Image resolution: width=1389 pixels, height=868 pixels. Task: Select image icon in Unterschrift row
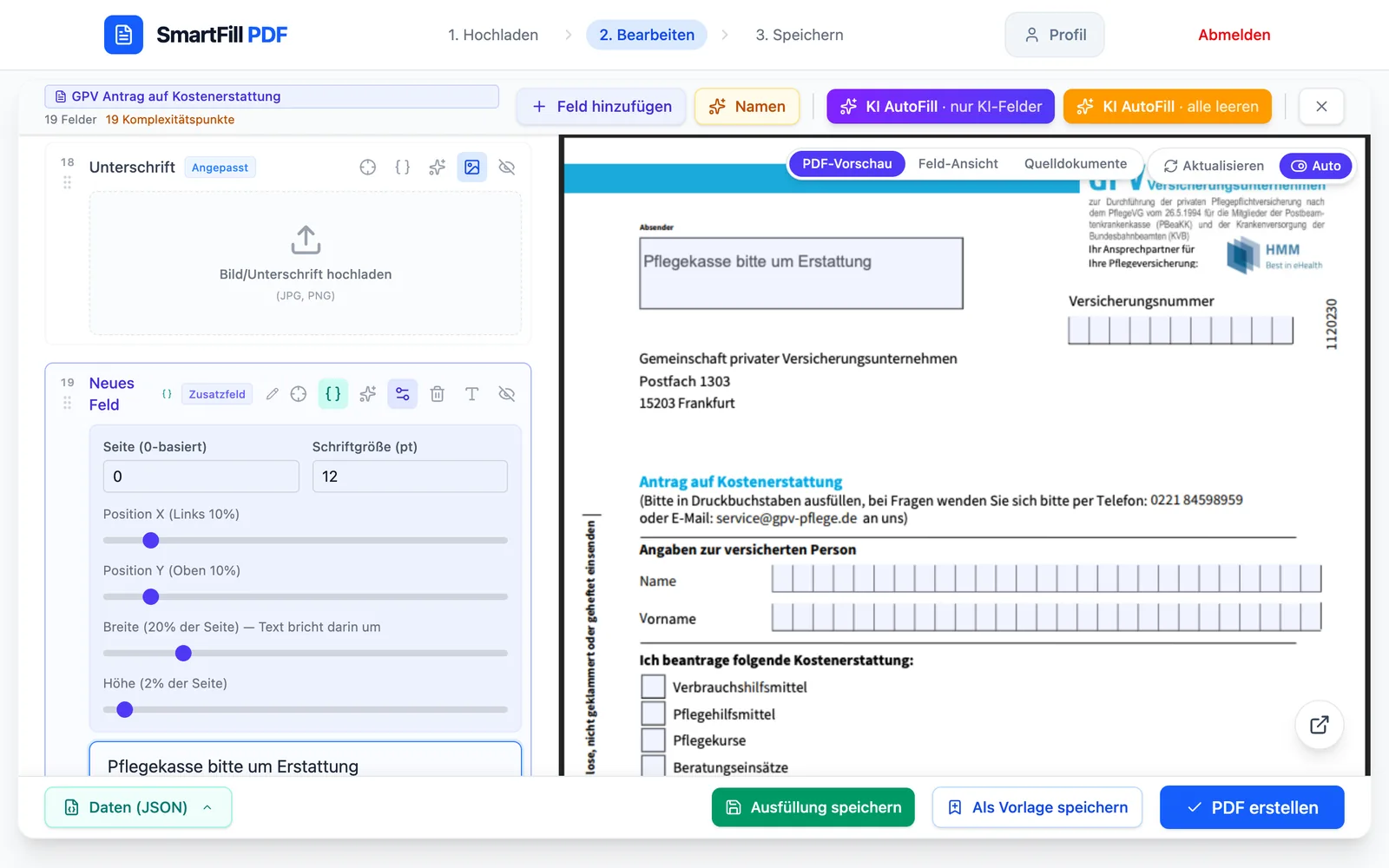(x=472, y=167)
